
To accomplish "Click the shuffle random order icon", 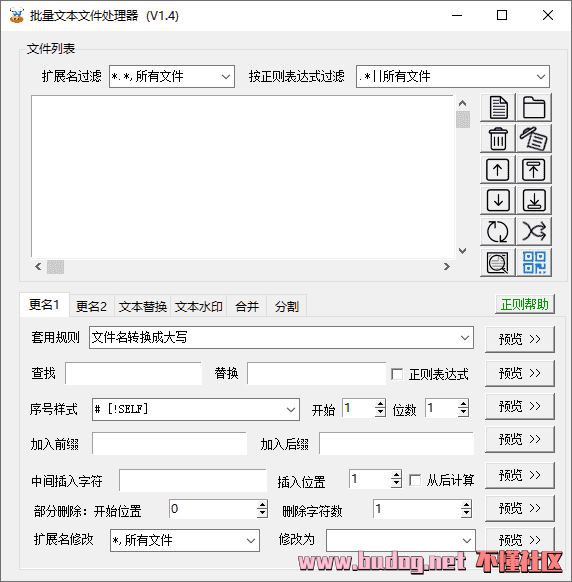I will (x=534, y=232).
